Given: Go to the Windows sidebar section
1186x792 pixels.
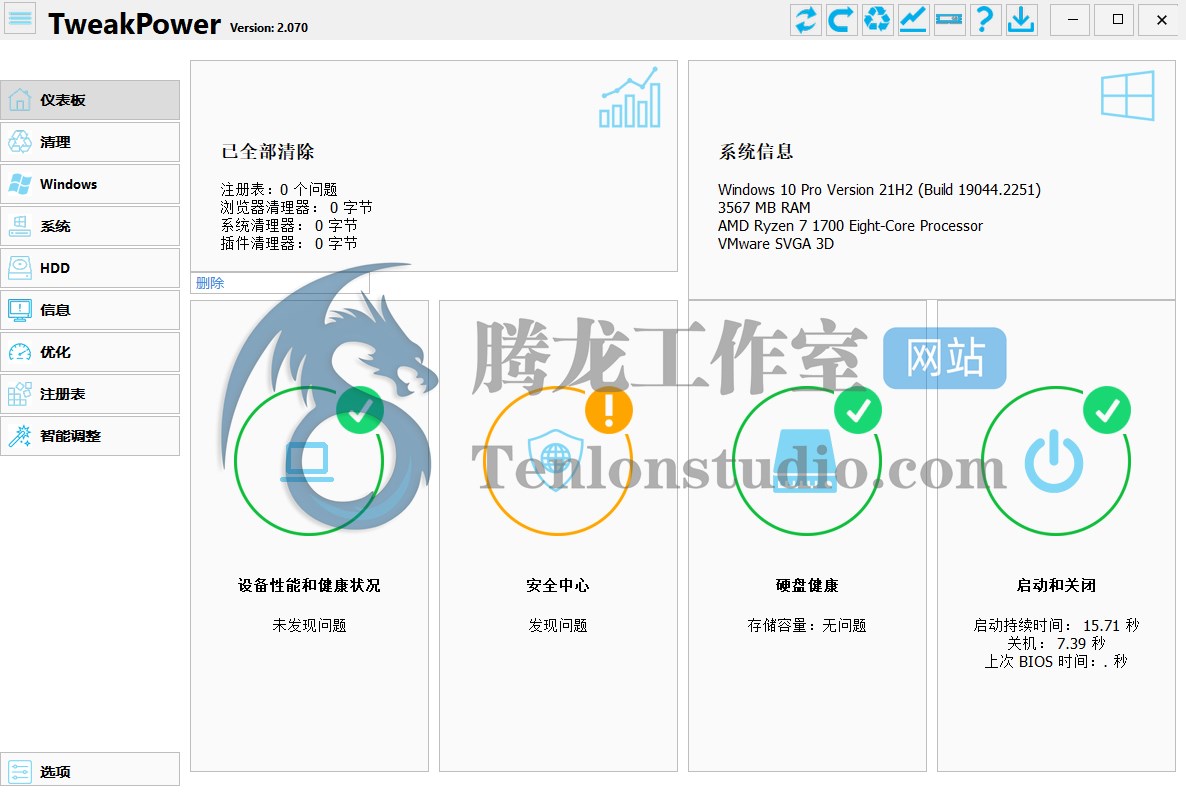Looking at the screenshot, I should 90,184.
